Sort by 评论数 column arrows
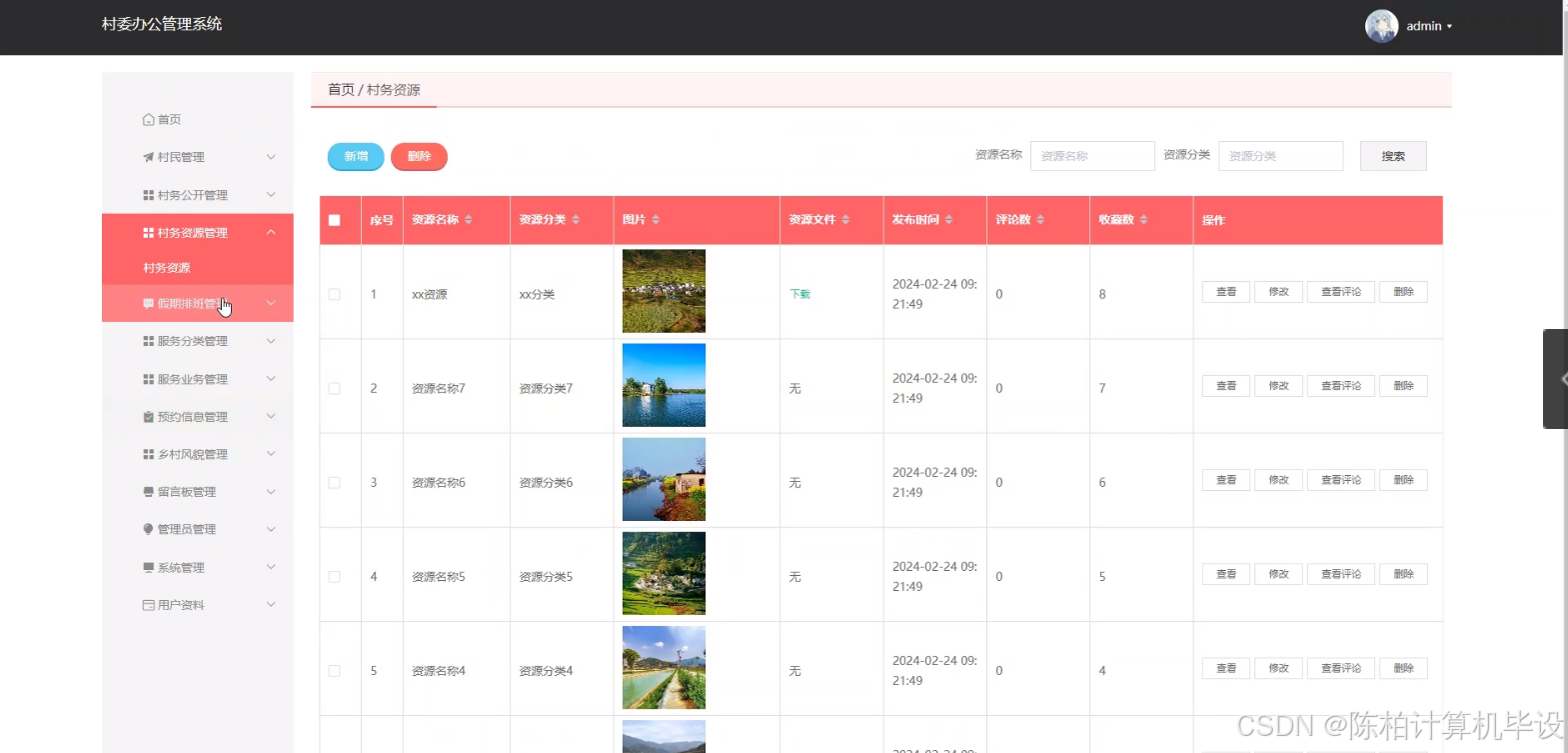The width and height of the screenshot is (1568, 753). (x=1040, y=220)
